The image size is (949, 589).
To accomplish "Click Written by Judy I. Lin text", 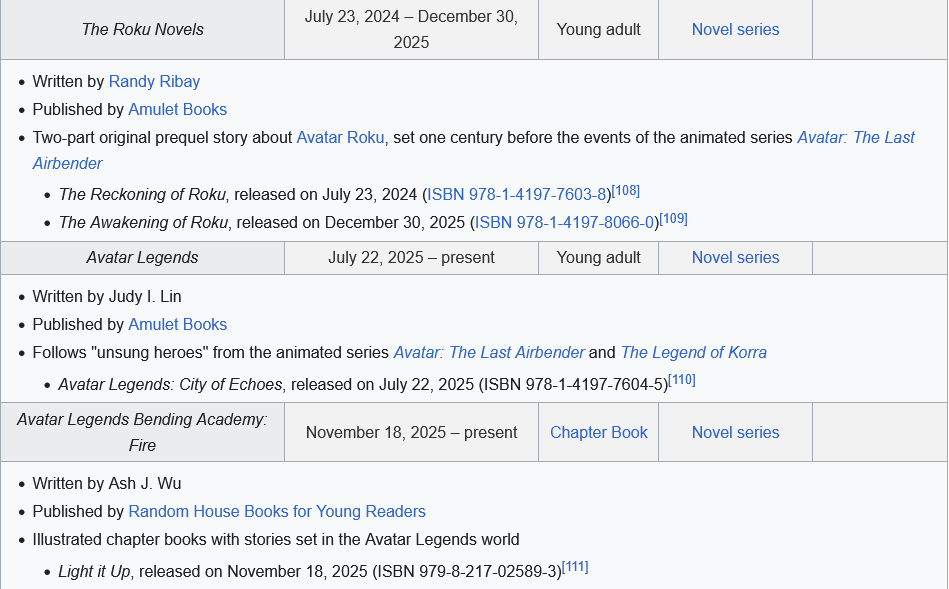I will (107, 297).
